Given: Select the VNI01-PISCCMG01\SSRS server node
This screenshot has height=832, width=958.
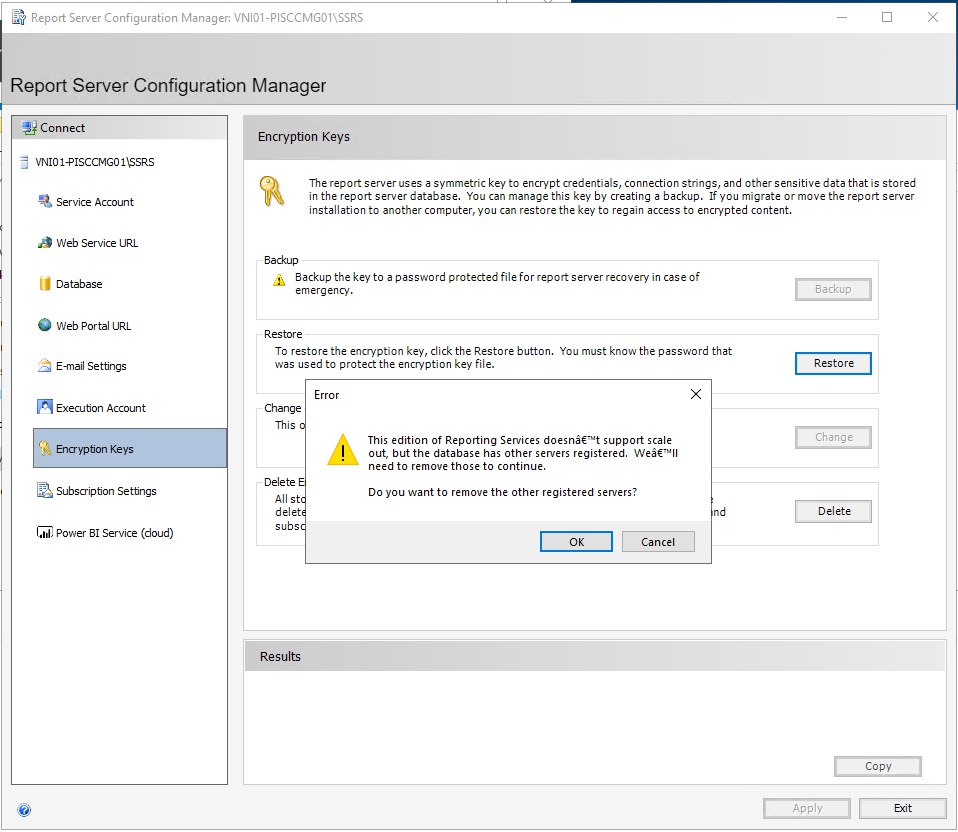Looking at the screenshot, I should coord(95,162).
